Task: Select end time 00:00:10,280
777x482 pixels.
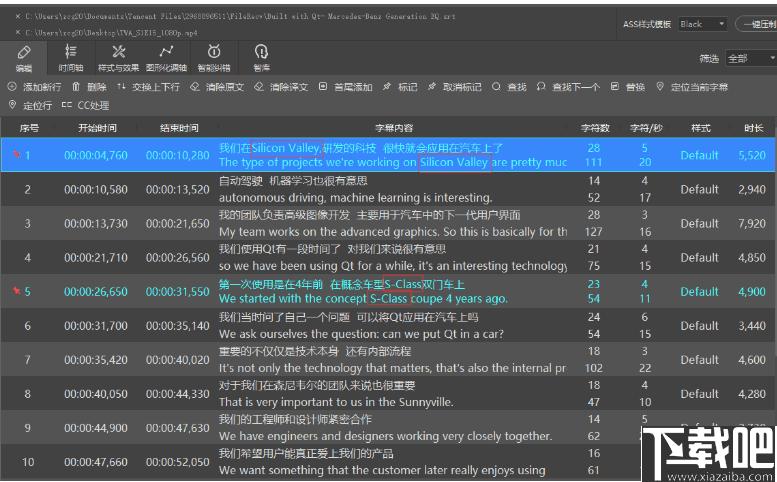Action: [x=177, y=155]
